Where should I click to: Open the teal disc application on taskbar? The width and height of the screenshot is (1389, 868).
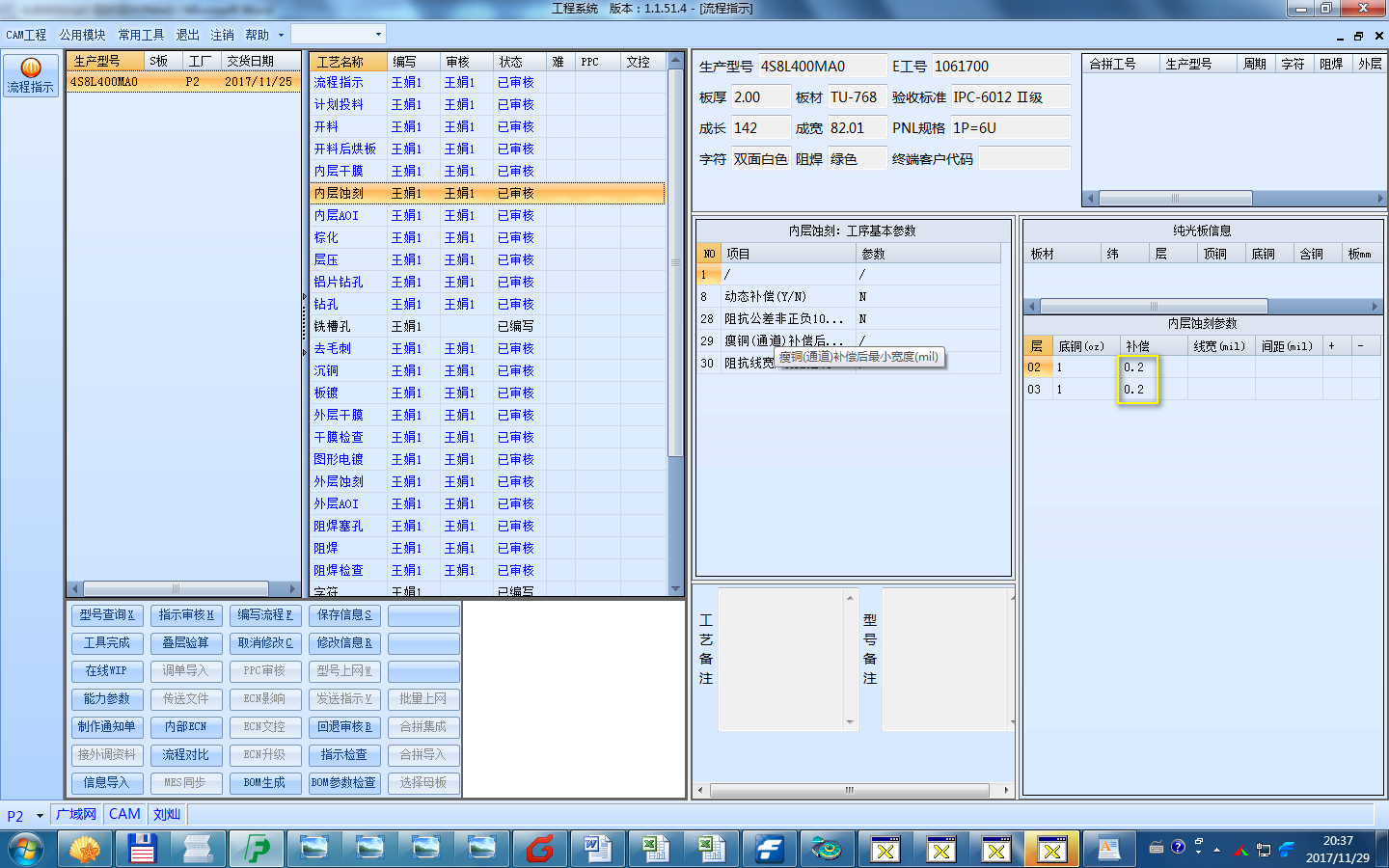(x=826, y=850)
